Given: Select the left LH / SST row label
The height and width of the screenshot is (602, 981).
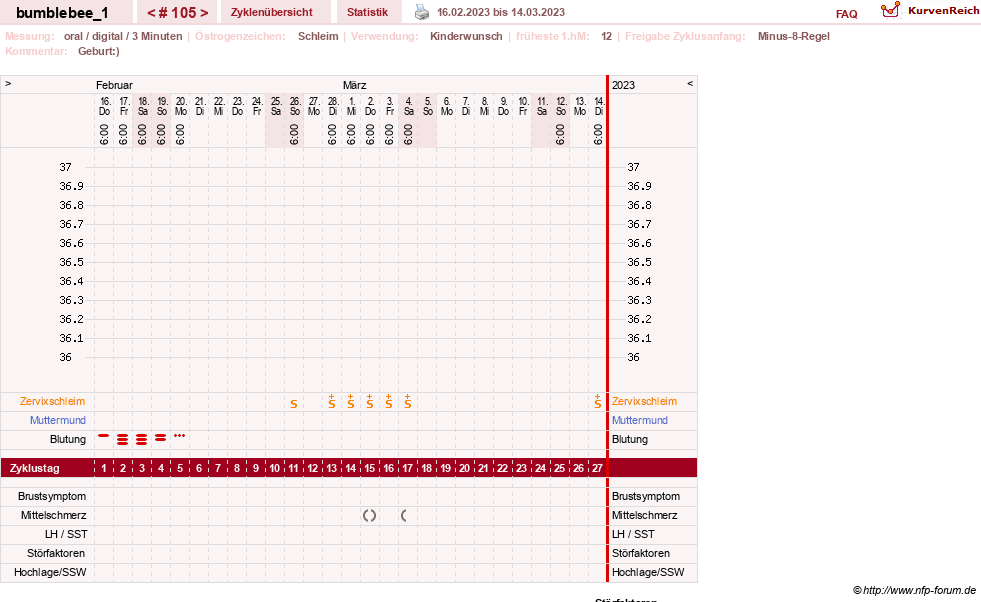Looking at the screenshot, I should [x=66, y=534].
